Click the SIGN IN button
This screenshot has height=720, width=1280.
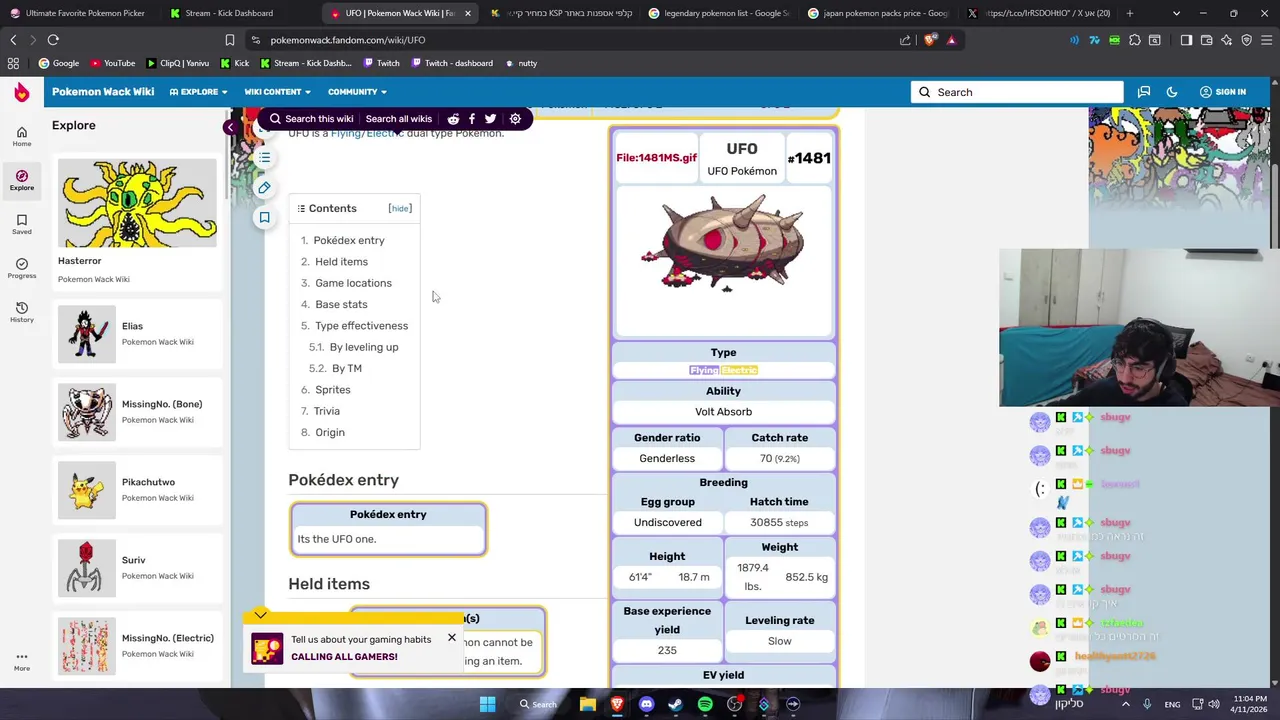[x=1223, y=92]
